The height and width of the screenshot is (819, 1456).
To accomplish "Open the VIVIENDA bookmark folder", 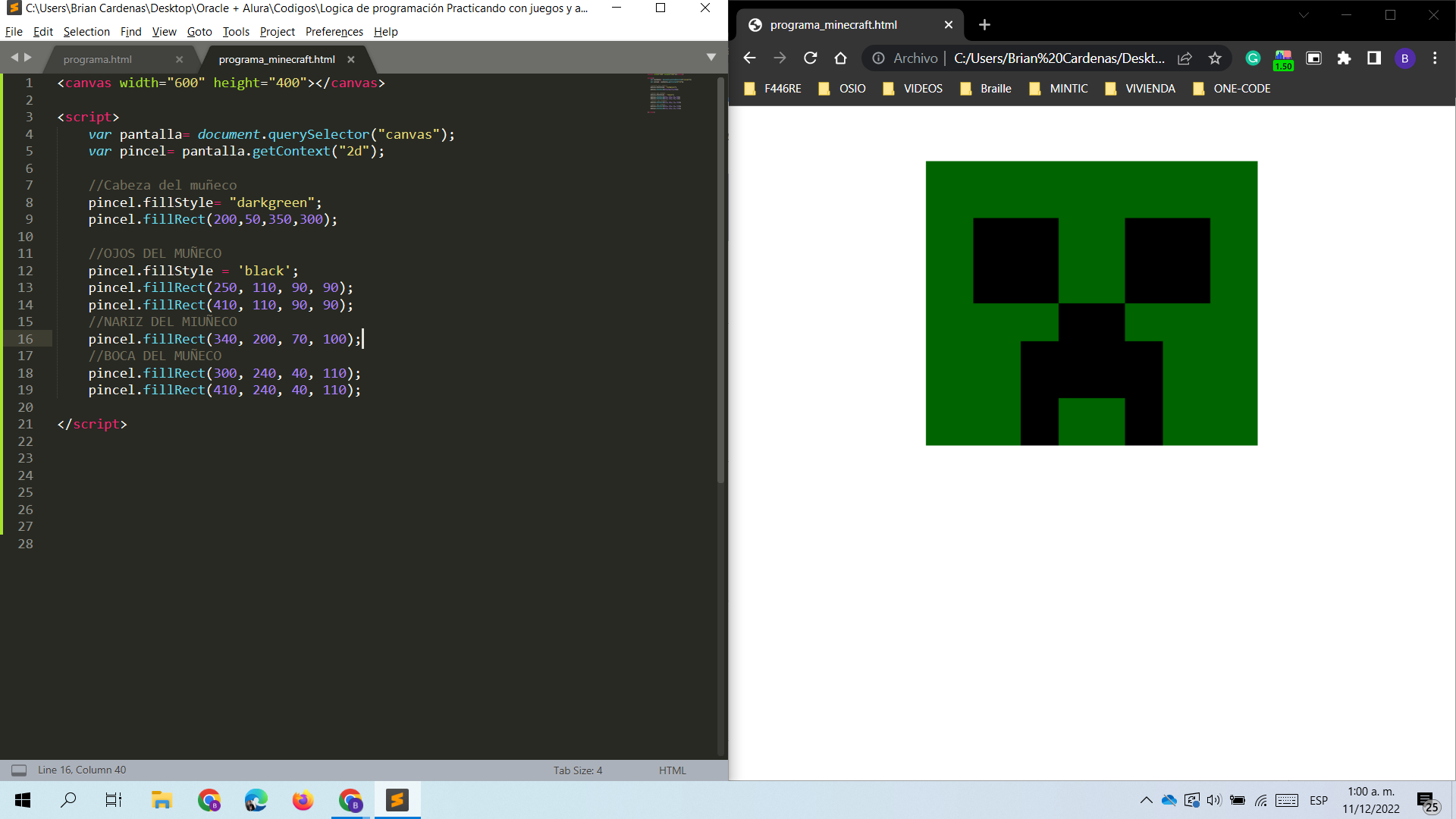I will (x=1140, y=89).
